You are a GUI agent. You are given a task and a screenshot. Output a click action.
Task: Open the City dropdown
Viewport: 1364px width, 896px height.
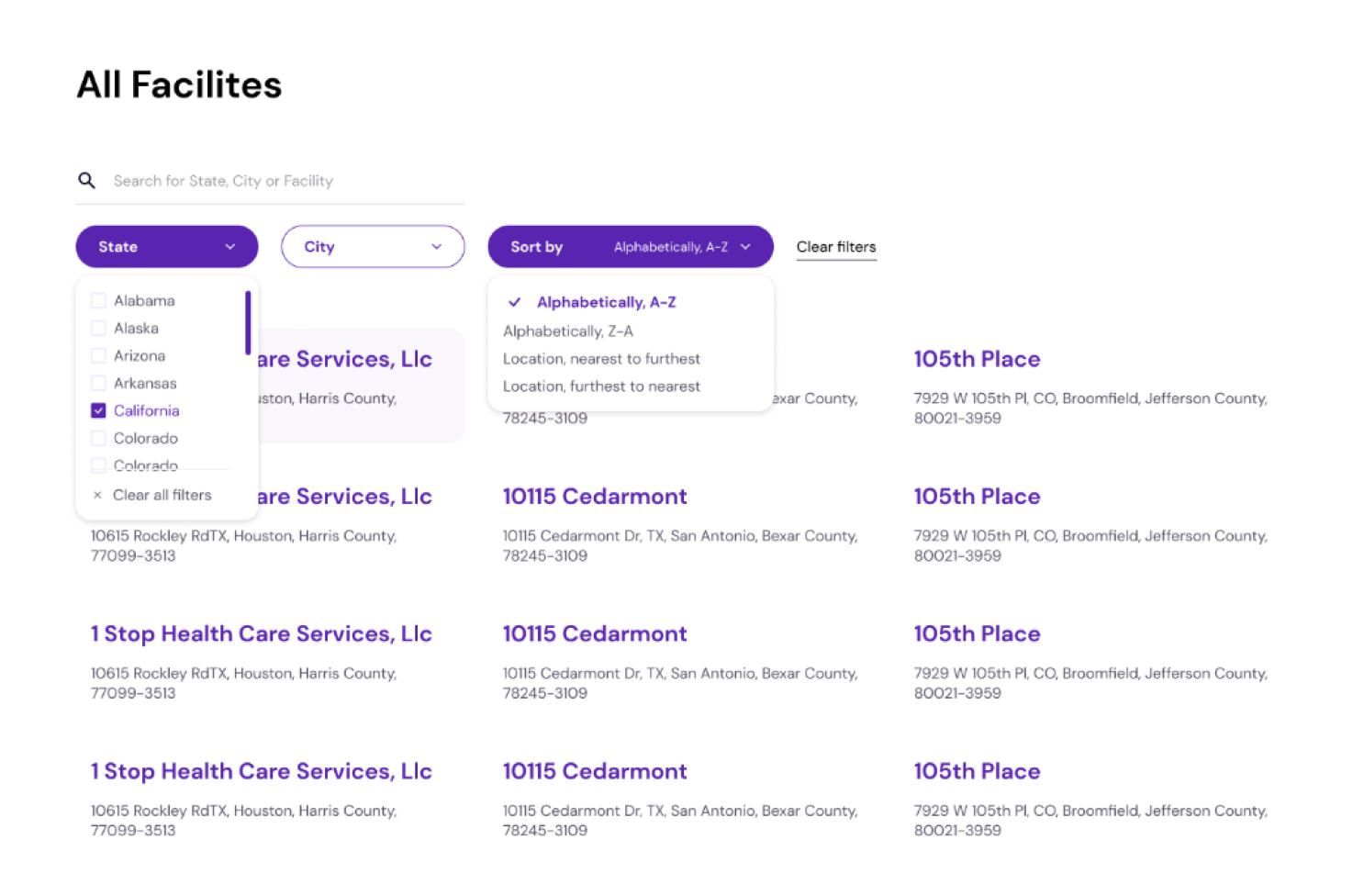pos(373,246)
